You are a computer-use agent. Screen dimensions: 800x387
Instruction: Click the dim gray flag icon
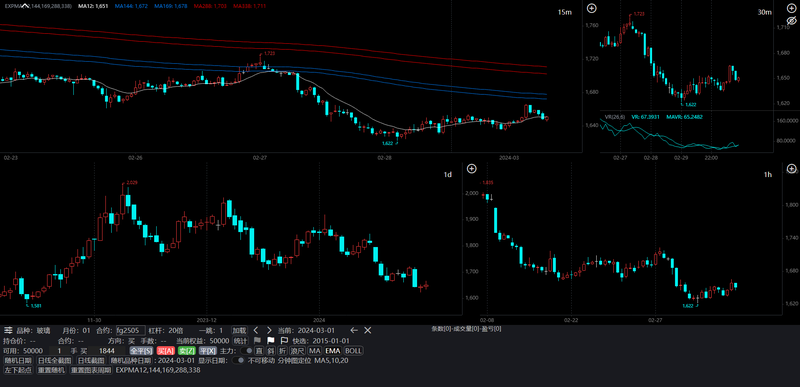tap(258, 341)
